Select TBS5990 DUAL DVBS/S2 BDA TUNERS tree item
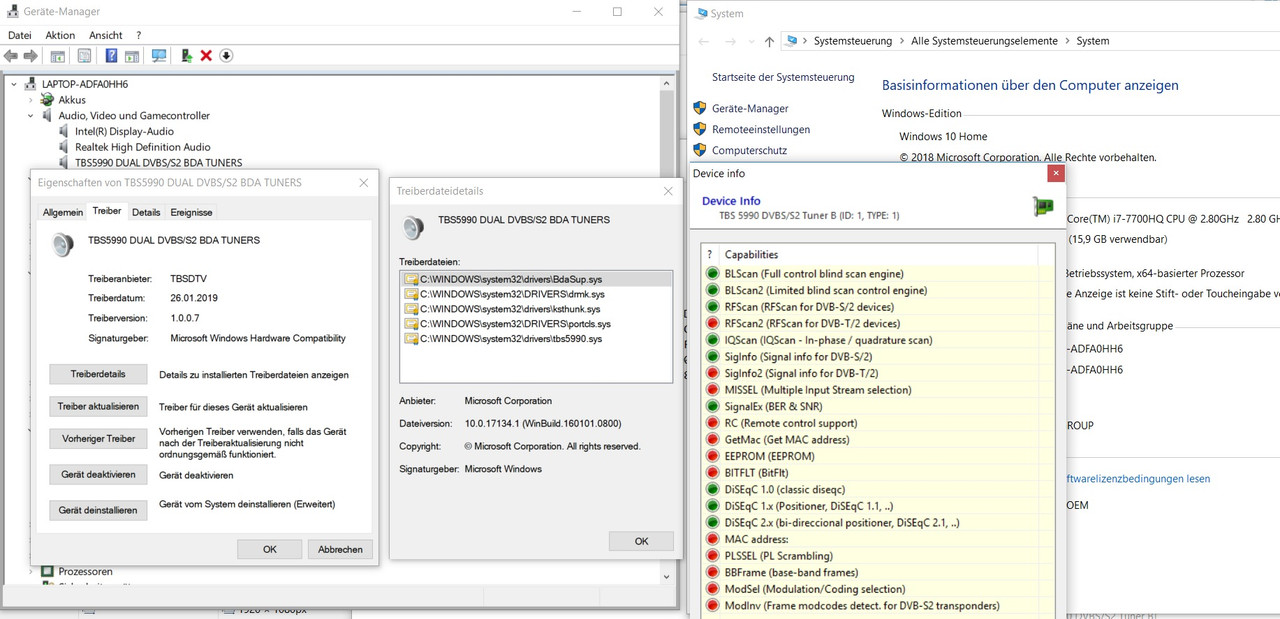The width and height of the screenshot is (1280, 619). [x=158, y=163]
